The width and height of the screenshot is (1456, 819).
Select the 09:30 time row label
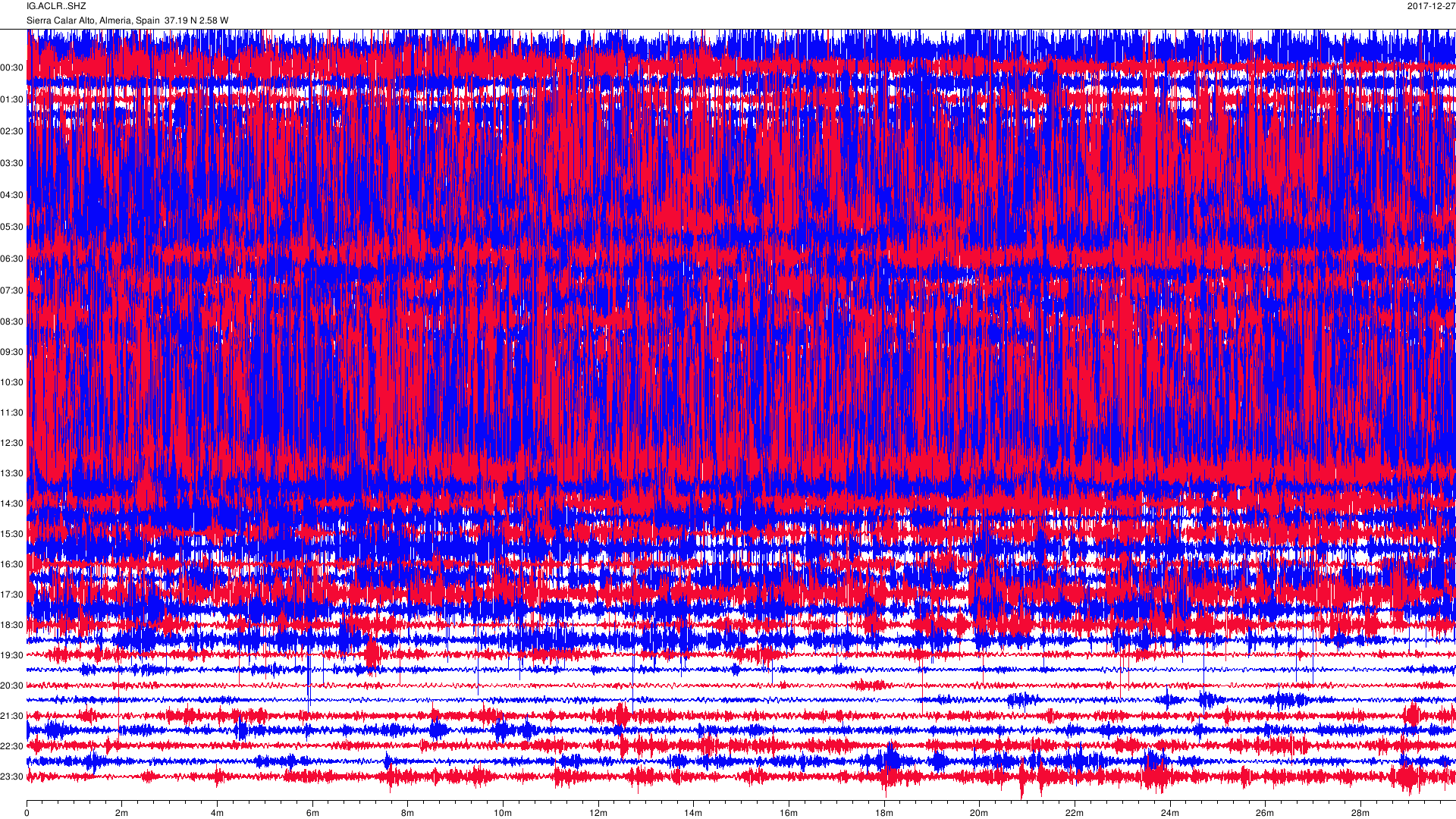pyautogui.click(x=12, y=353)
